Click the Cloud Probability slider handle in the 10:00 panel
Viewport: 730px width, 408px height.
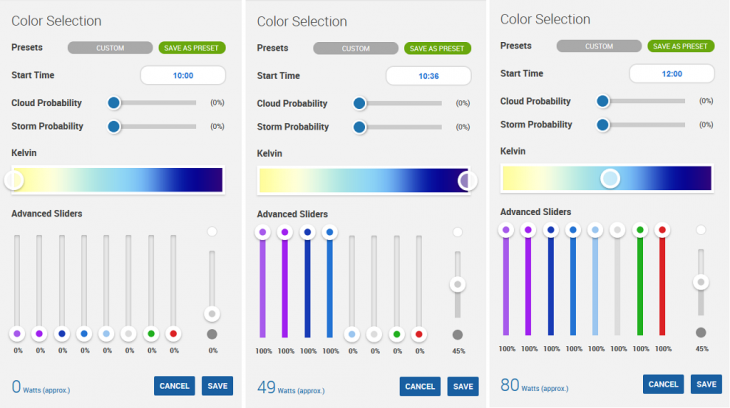click(114, 102)
